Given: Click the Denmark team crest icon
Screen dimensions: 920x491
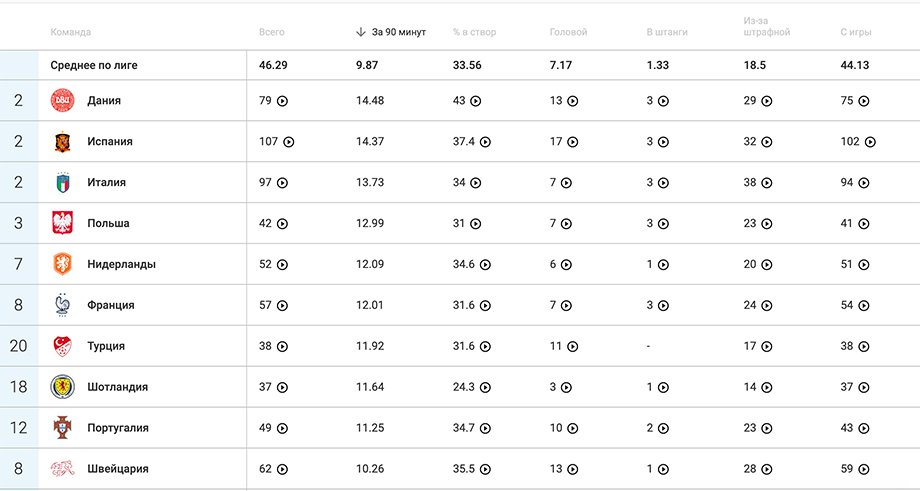Looking at the screenshot, I should [62, 100].
